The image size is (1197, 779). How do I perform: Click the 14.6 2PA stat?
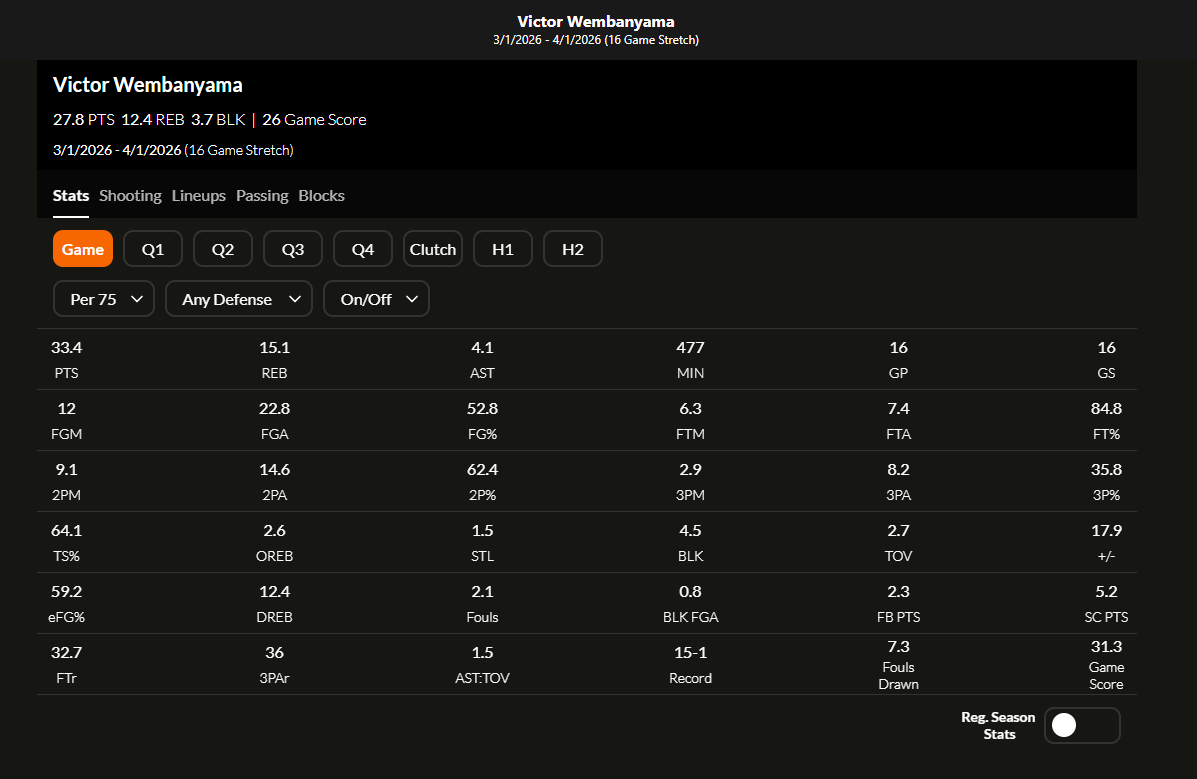(x=274, y=482)
